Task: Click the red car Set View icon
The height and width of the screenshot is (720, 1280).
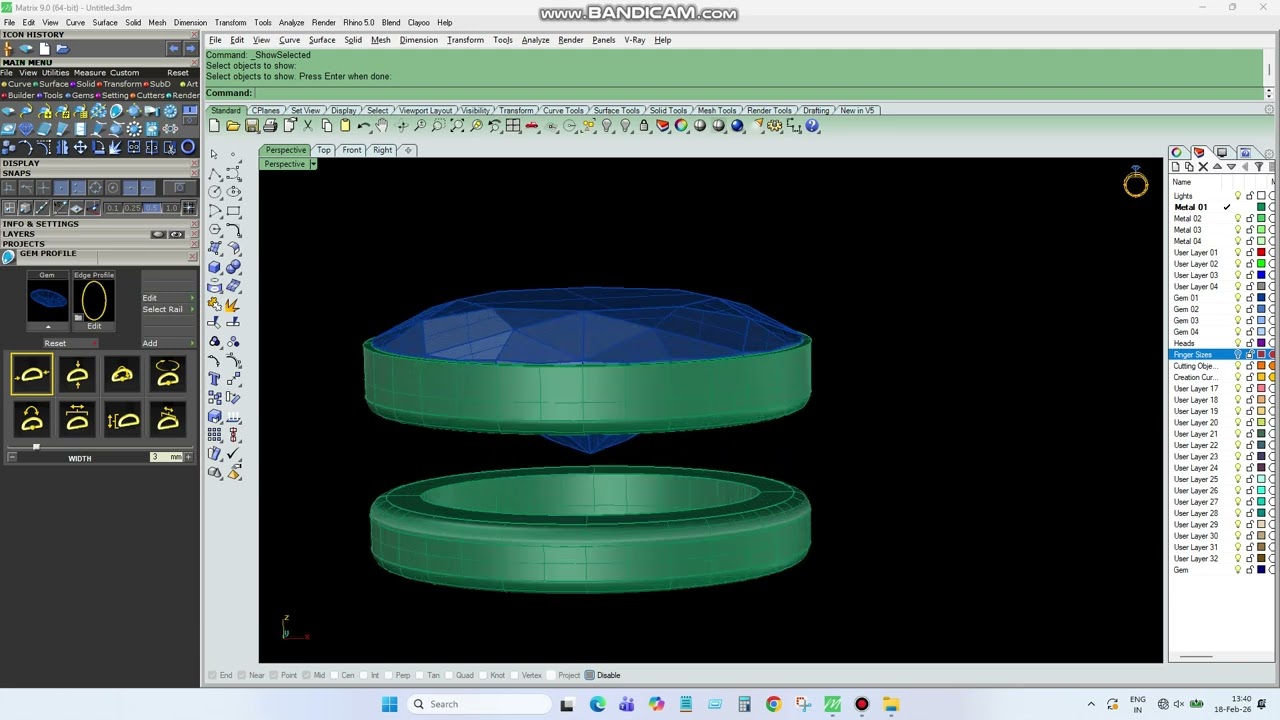Action: point(532,126)
